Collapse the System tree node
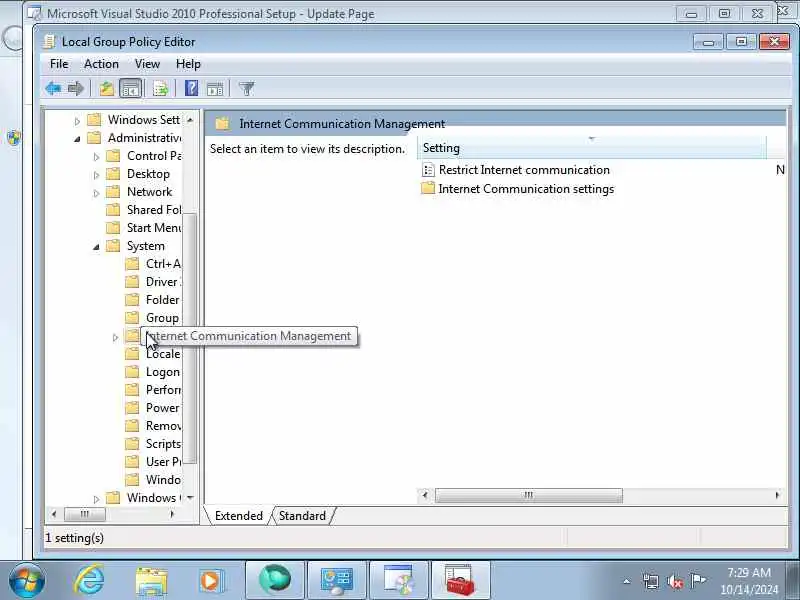 coord(96,247)
